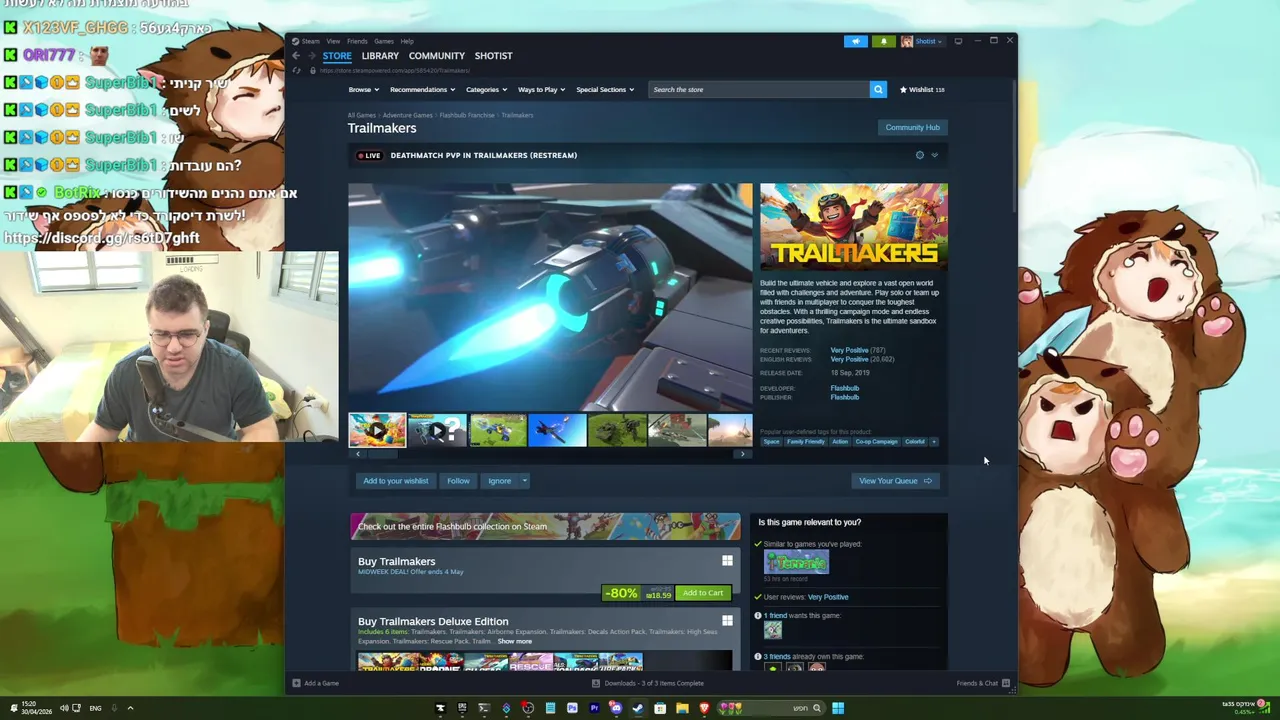Viewport: 1280px width, 720px height.
Task: Click Show more in Deluxe Edition description
Action: point(515,641)
